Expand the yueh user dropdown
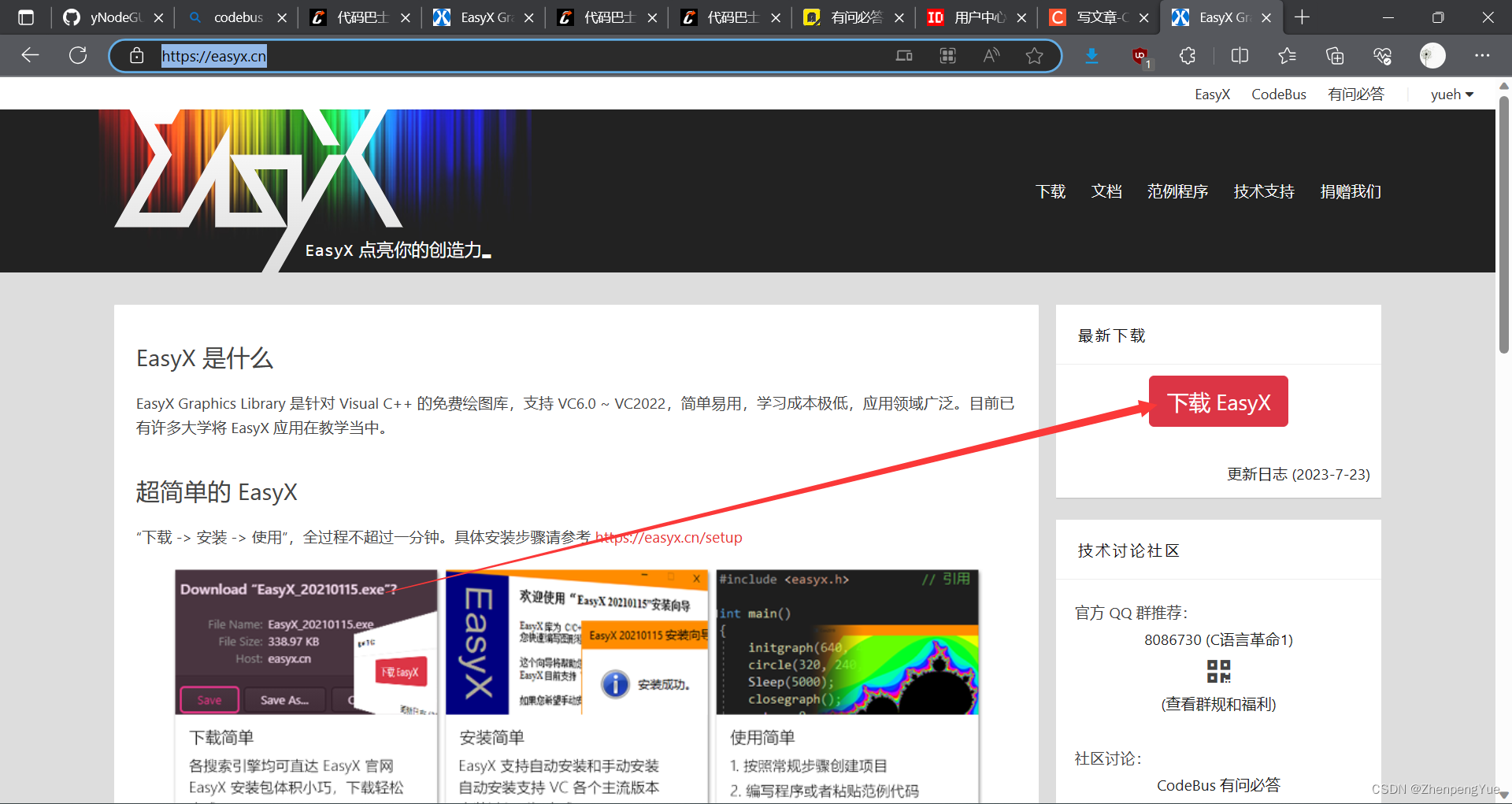1512x804 pixels. click(x=1451, y=94)
